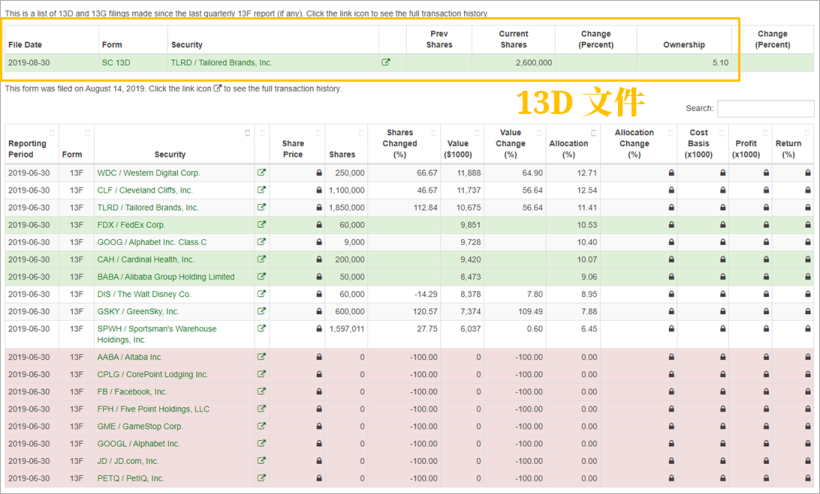
Task: Open BABA / Alibaba Group Holding Limited link
Action: 166,277
